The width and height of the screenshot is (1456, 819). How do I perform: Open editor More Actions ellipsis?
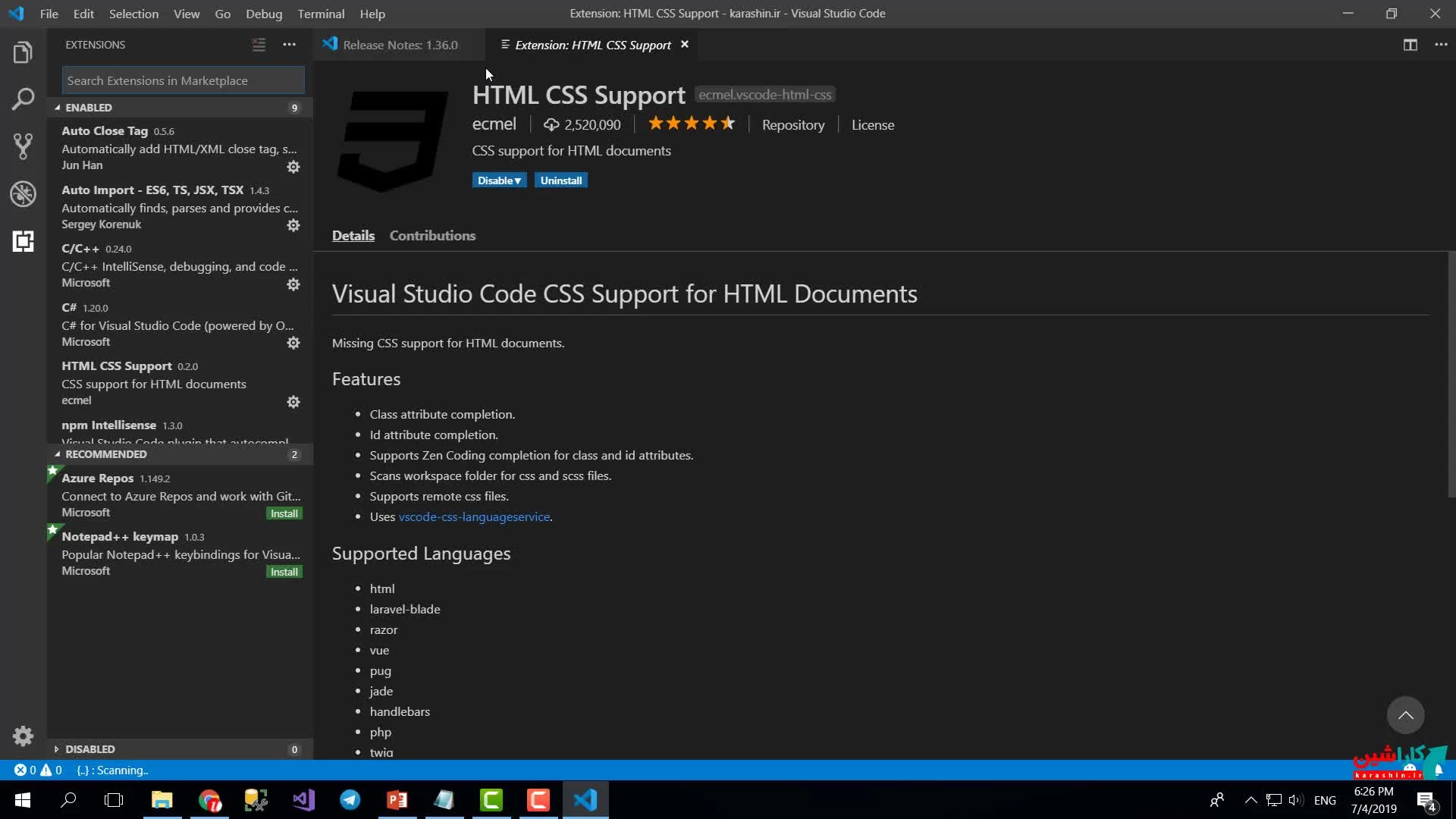pyautogui.click(x=1441, y=45)
